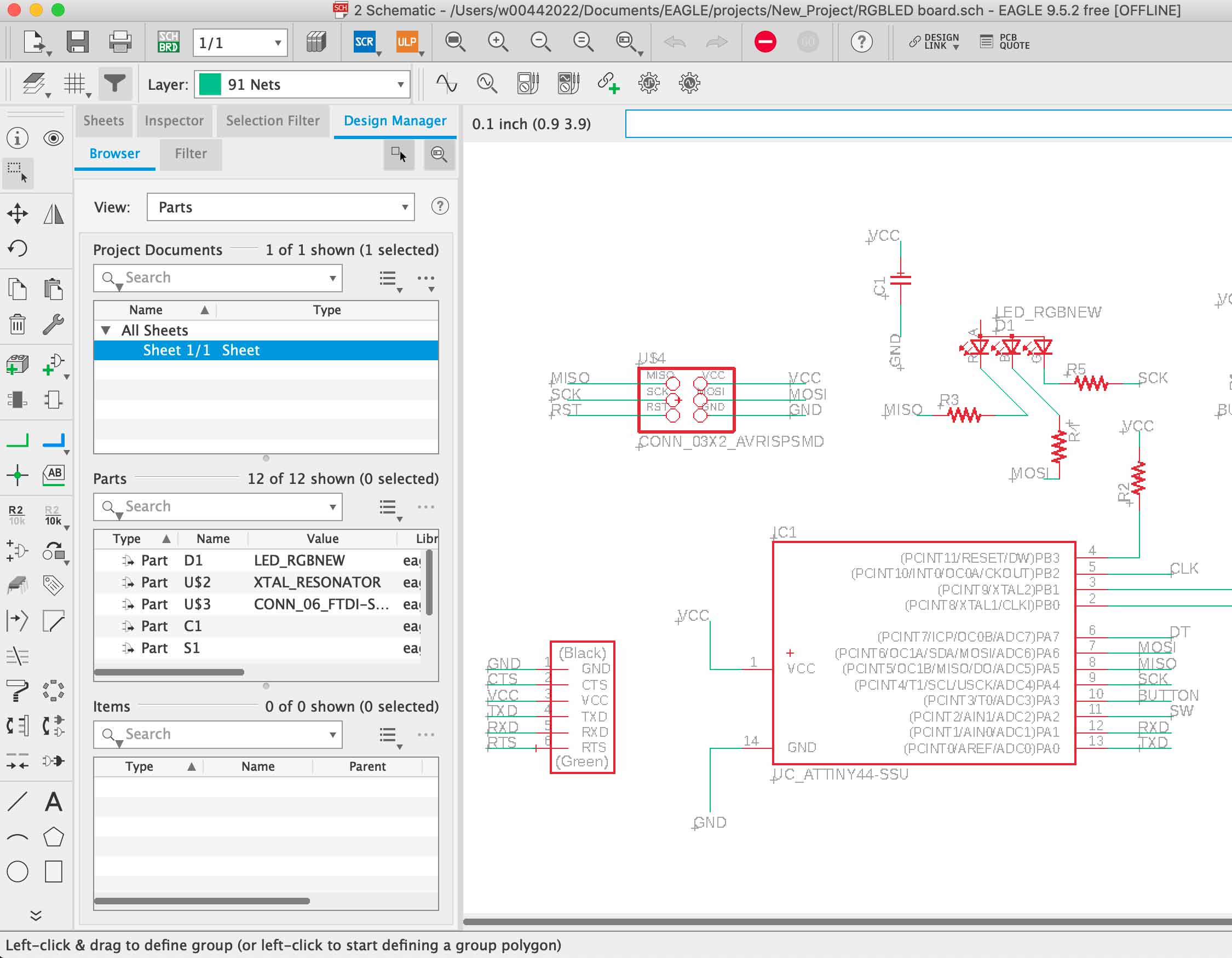
Task: Collapse the All Sheets tree node
Action: coord(106,331)
